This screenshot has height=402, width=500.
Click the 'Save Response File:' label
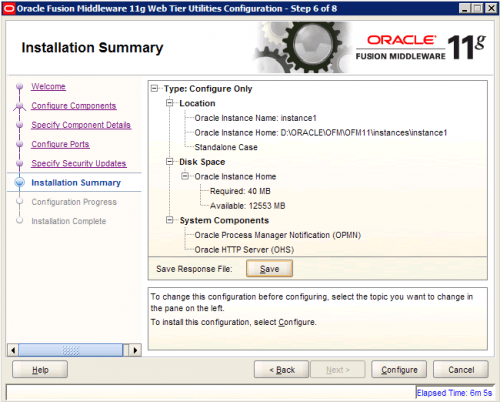click(x=194, y=269)
